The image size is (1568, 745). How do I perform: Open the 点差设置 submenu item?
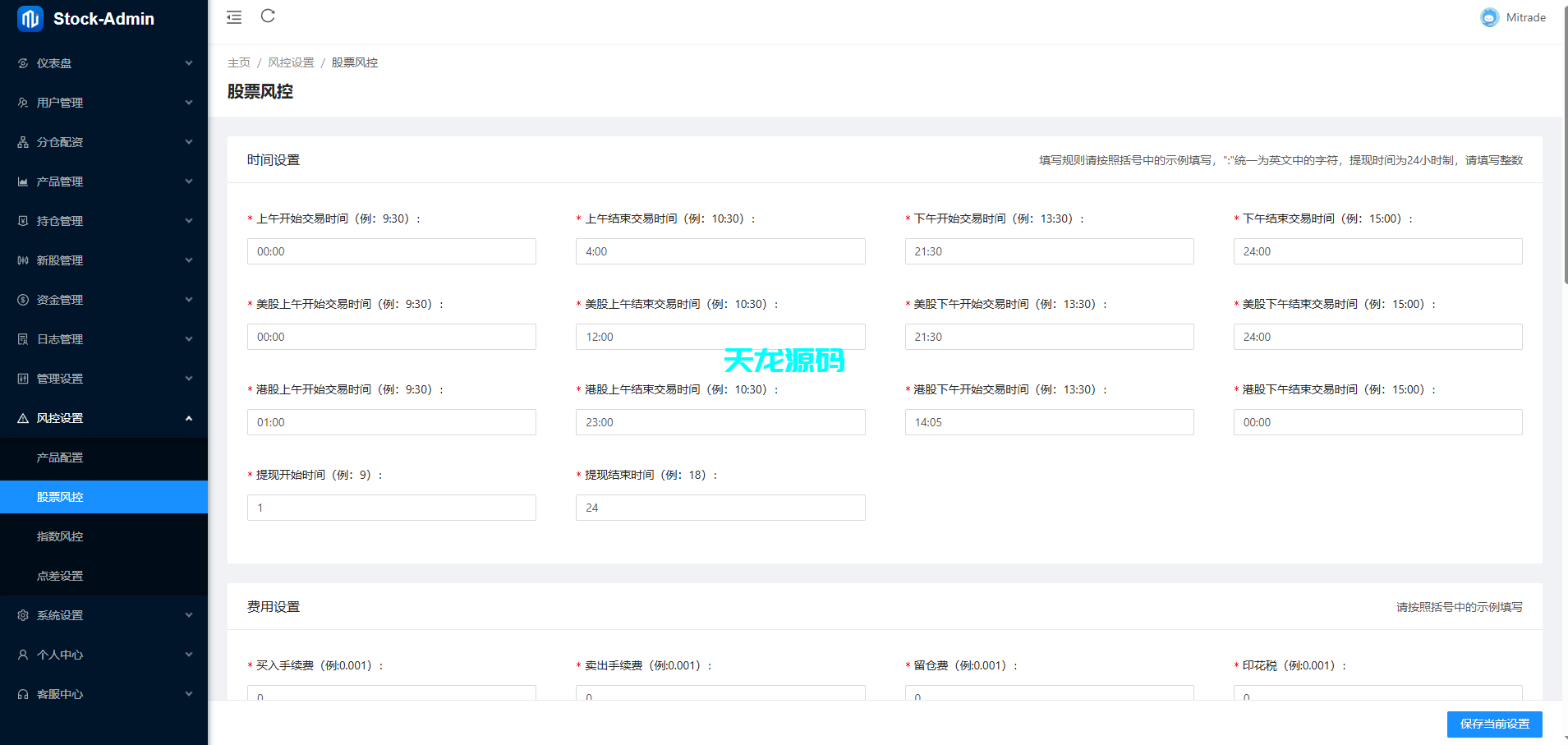point(61,576)
